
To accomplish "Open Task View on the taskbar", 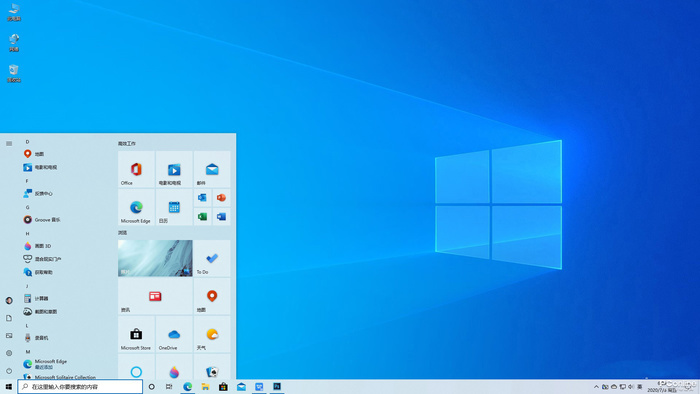I will coord(169,386).
